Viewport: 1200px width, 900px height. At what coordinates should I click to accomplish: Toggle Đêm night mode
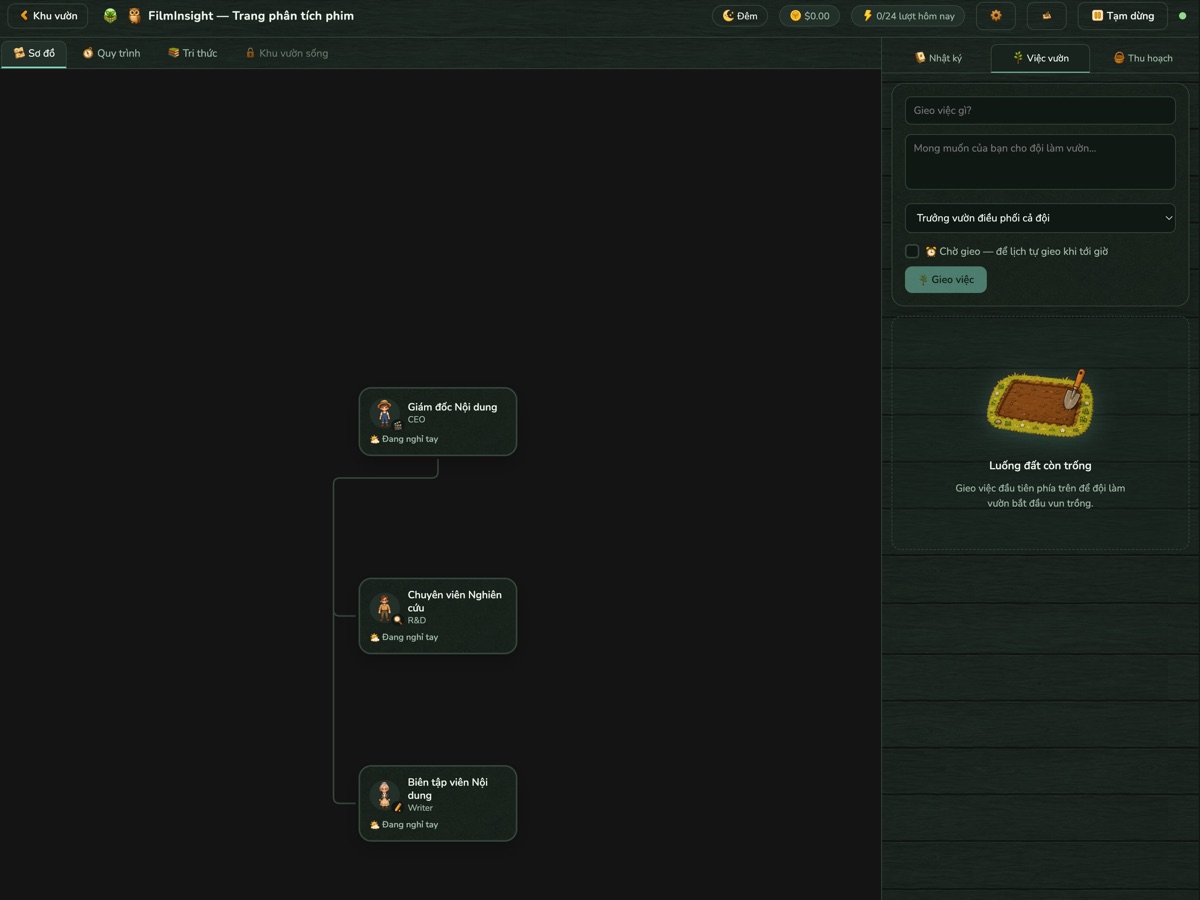pyautogui.click(x=740, y=16)
